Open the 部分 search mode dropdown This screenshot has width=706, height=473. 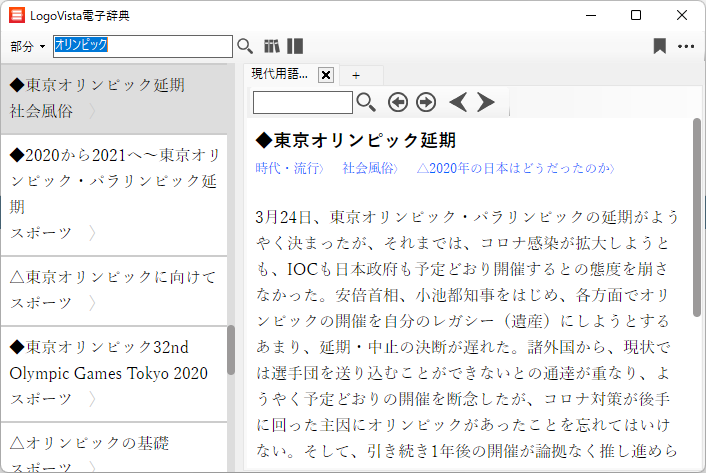click(28, 47)
